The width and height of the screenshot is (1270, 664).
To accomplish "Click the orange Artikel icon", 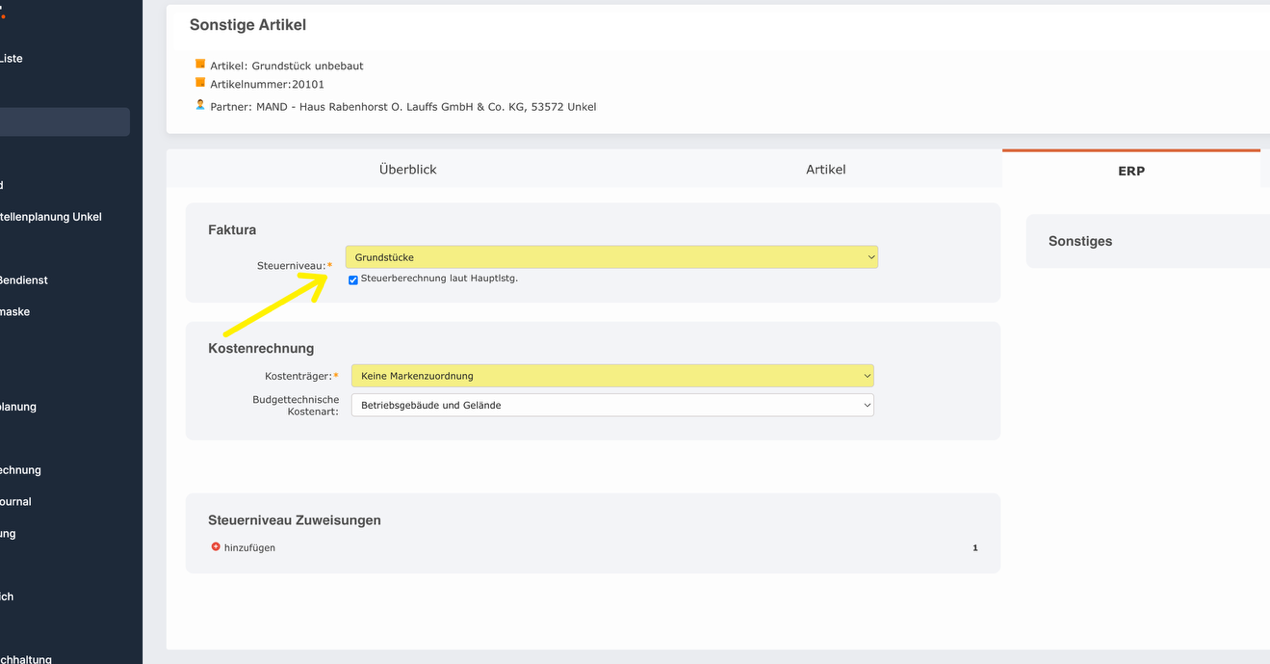I will pyautogui.click(x=200, y=64).
